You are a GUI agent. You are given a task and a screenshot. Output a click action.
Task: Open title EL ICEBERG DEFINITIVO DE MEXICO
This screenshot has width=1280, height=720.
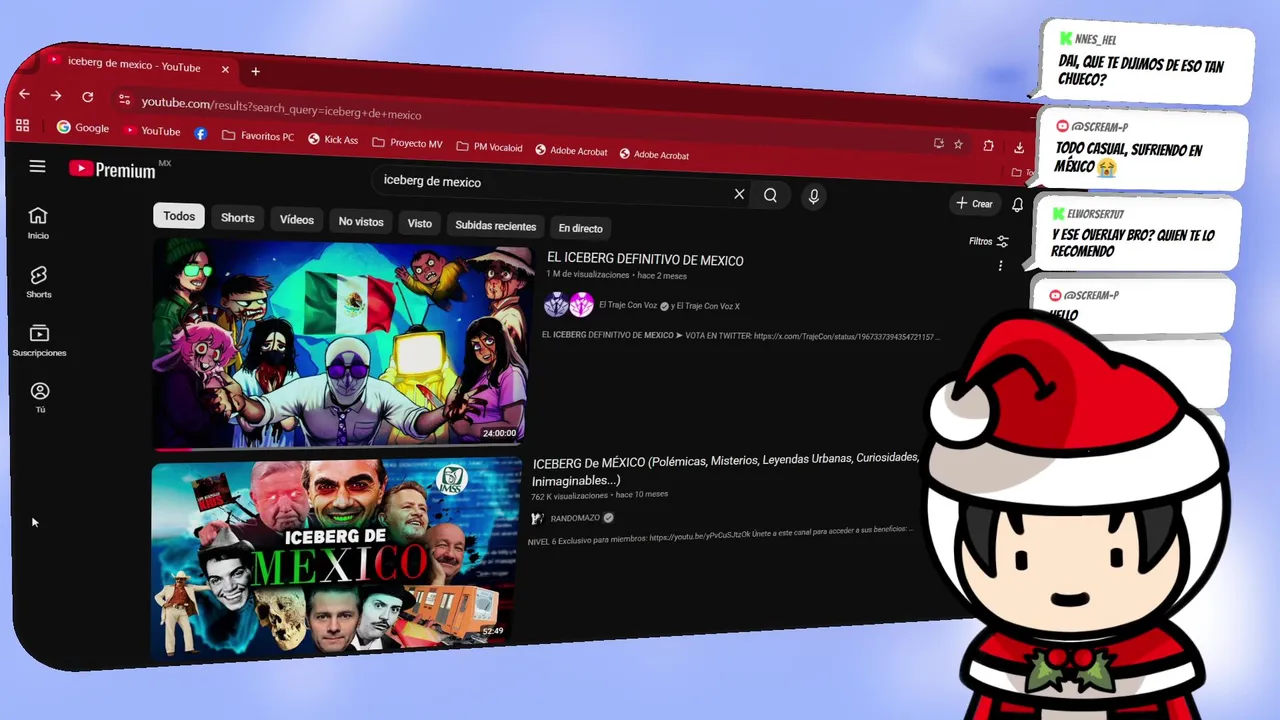click(x=645, y=260)
